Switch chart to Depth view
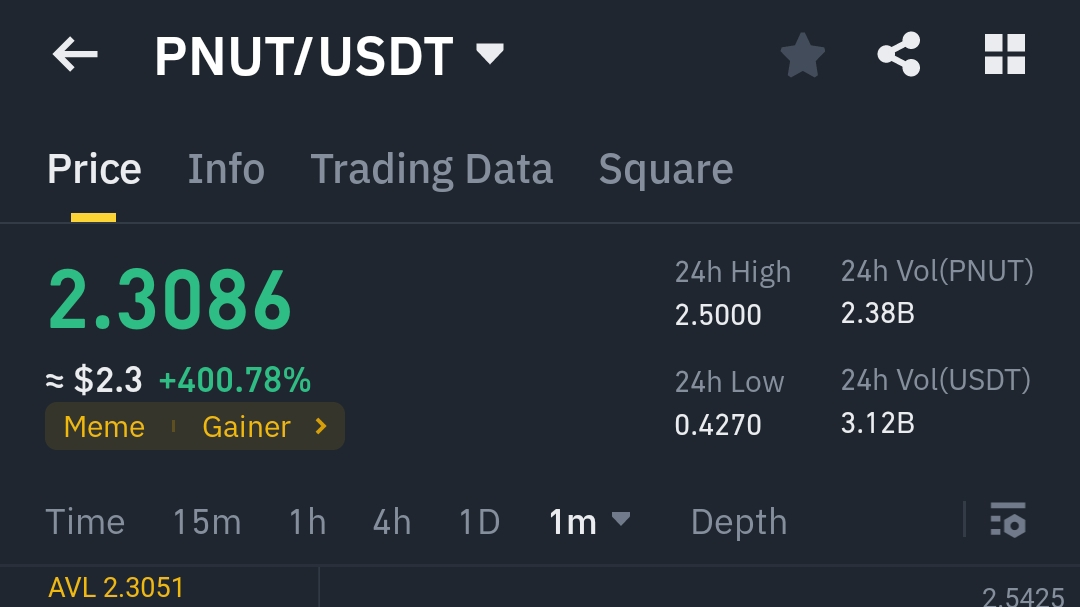The width and height of the screenshot is (1080, 607). pyautogui.click(x=738, y=521)
